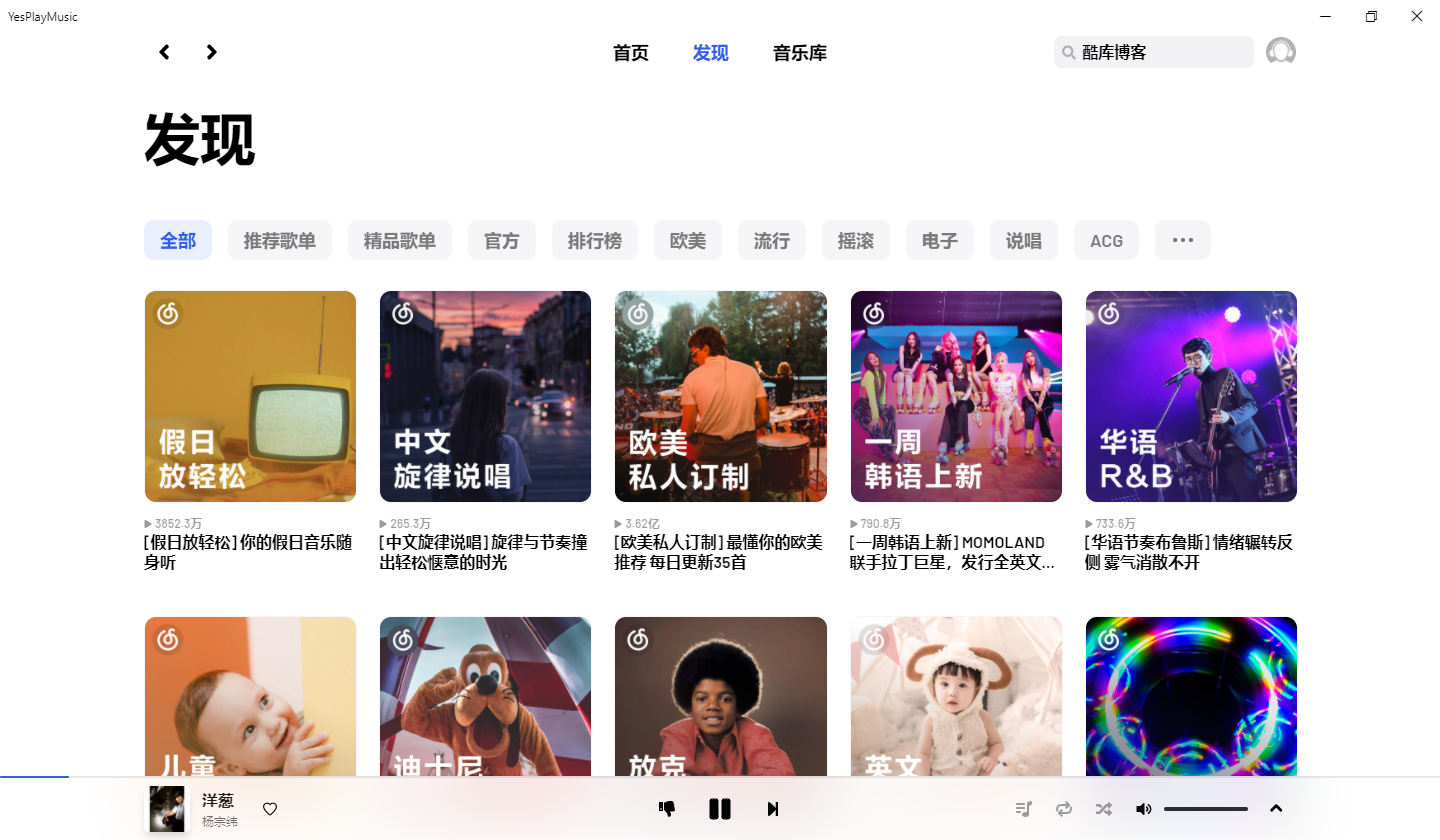1440x840 pixels.
Task: Select the 全部 category
Action: tap(178, 240)
